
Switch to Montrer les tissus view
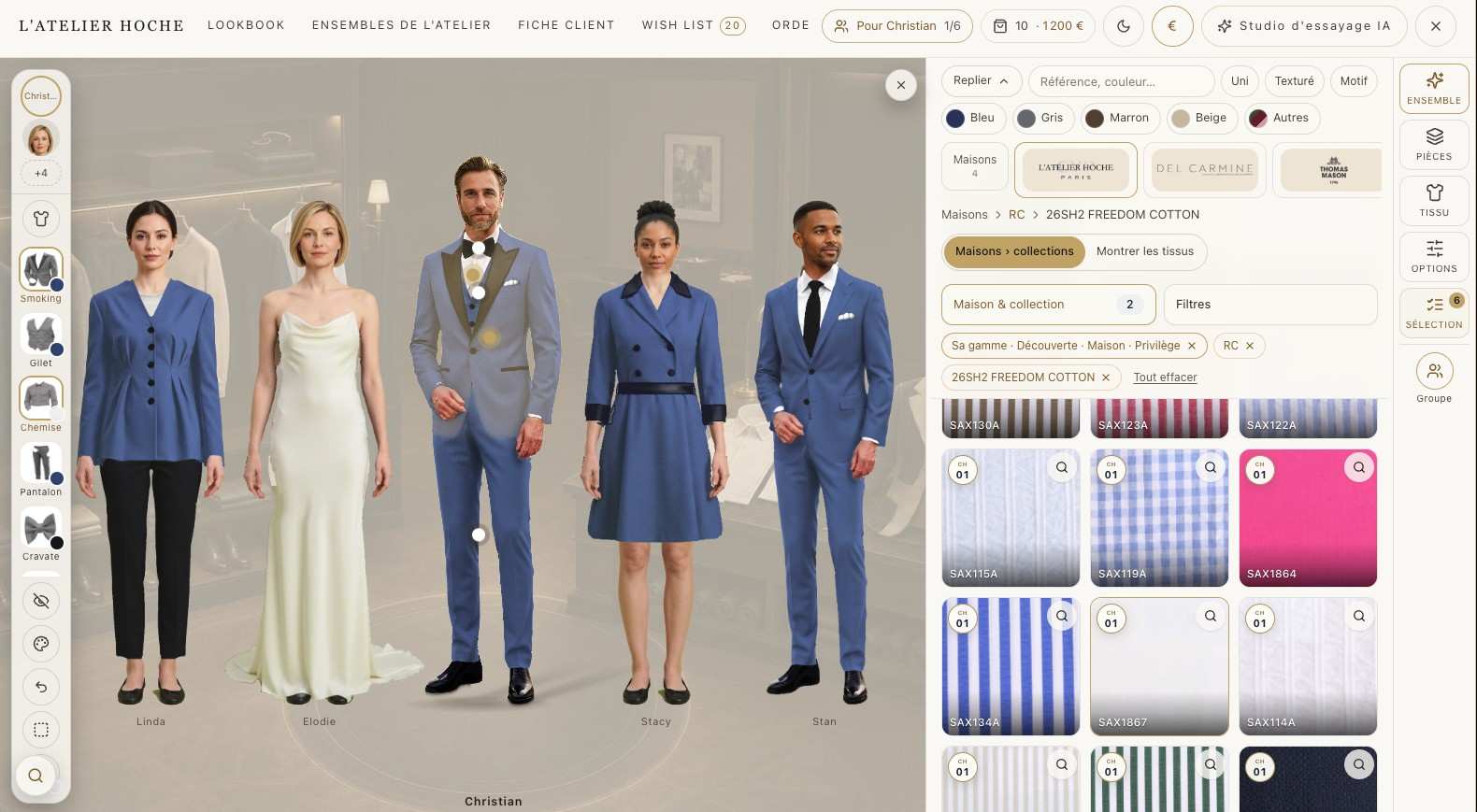tap(1145, 251)
